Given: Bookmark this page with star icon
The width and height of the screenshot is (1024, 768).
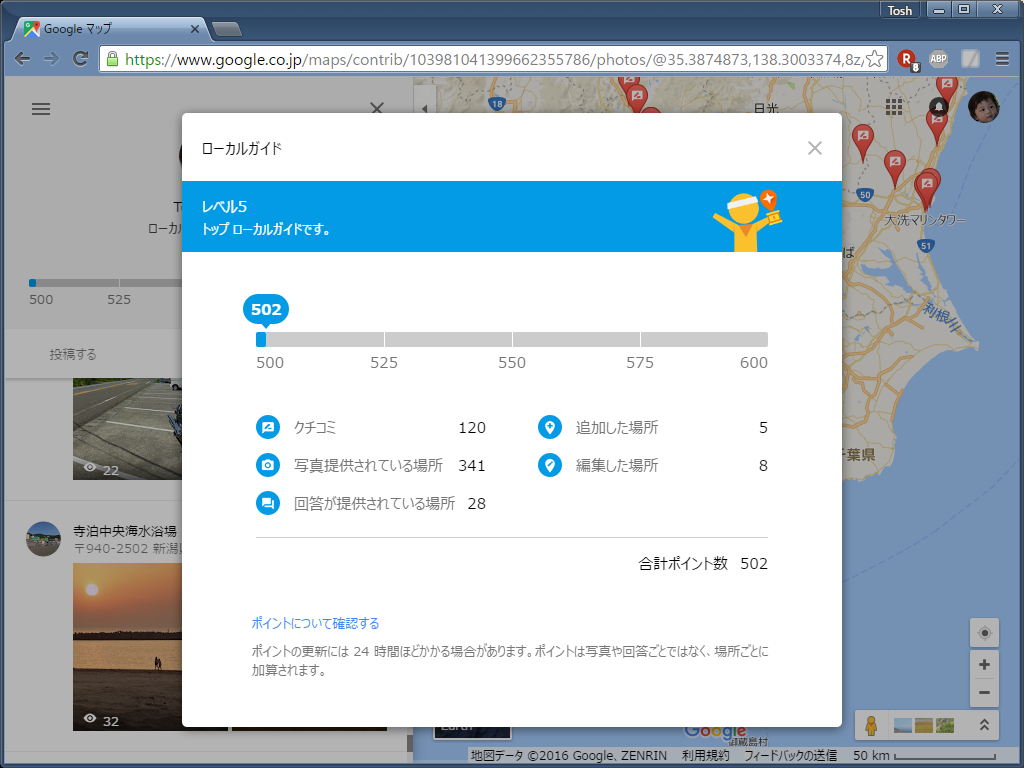Looking at the screenshot, I should click(874, 59).
